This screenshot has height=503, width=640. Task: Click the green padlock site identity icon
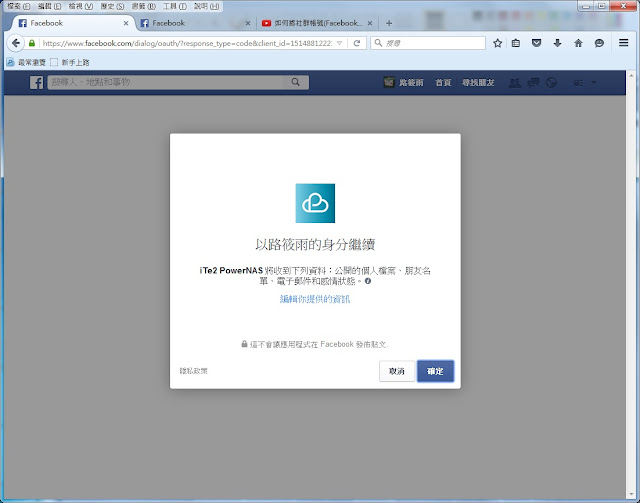(x=32, y=43)
